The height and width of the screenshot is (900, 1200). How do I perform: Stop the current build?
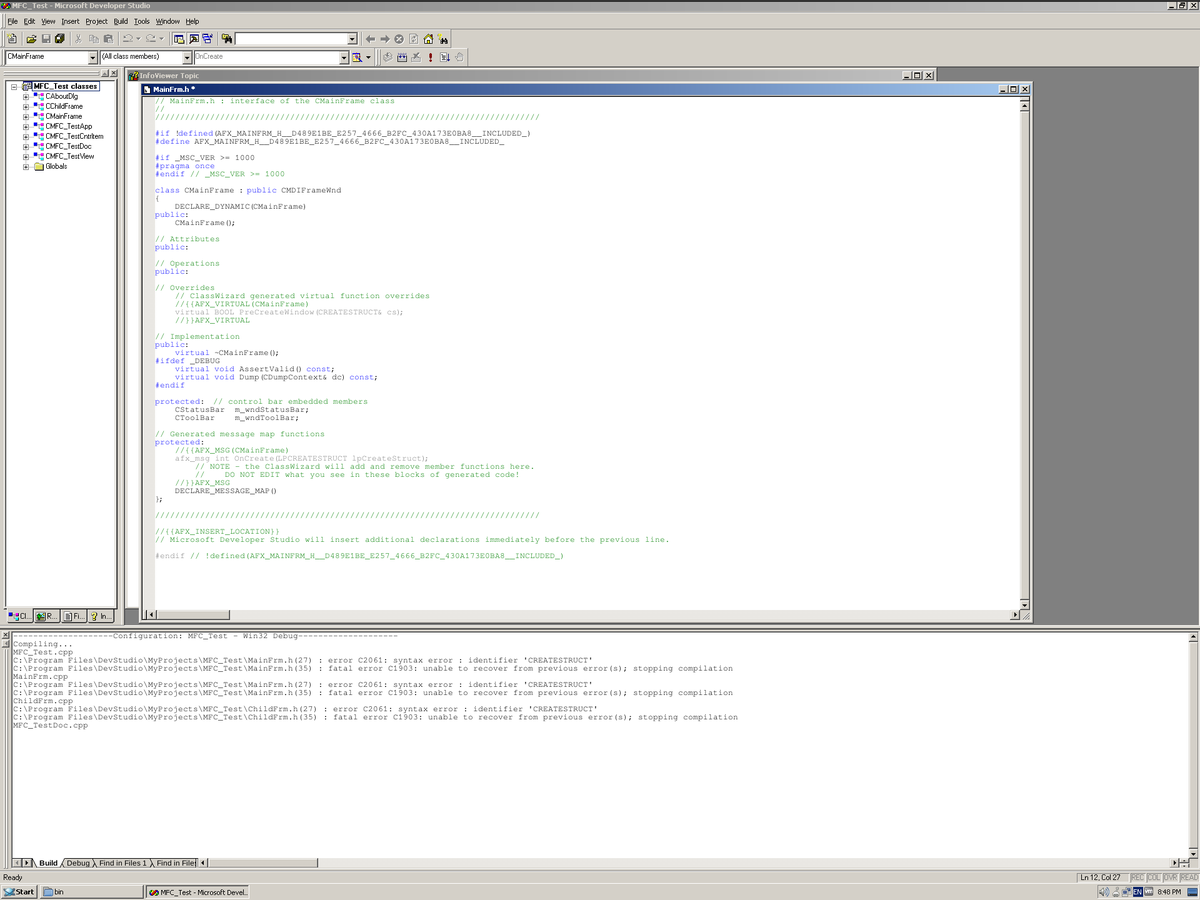coord(416,60)
